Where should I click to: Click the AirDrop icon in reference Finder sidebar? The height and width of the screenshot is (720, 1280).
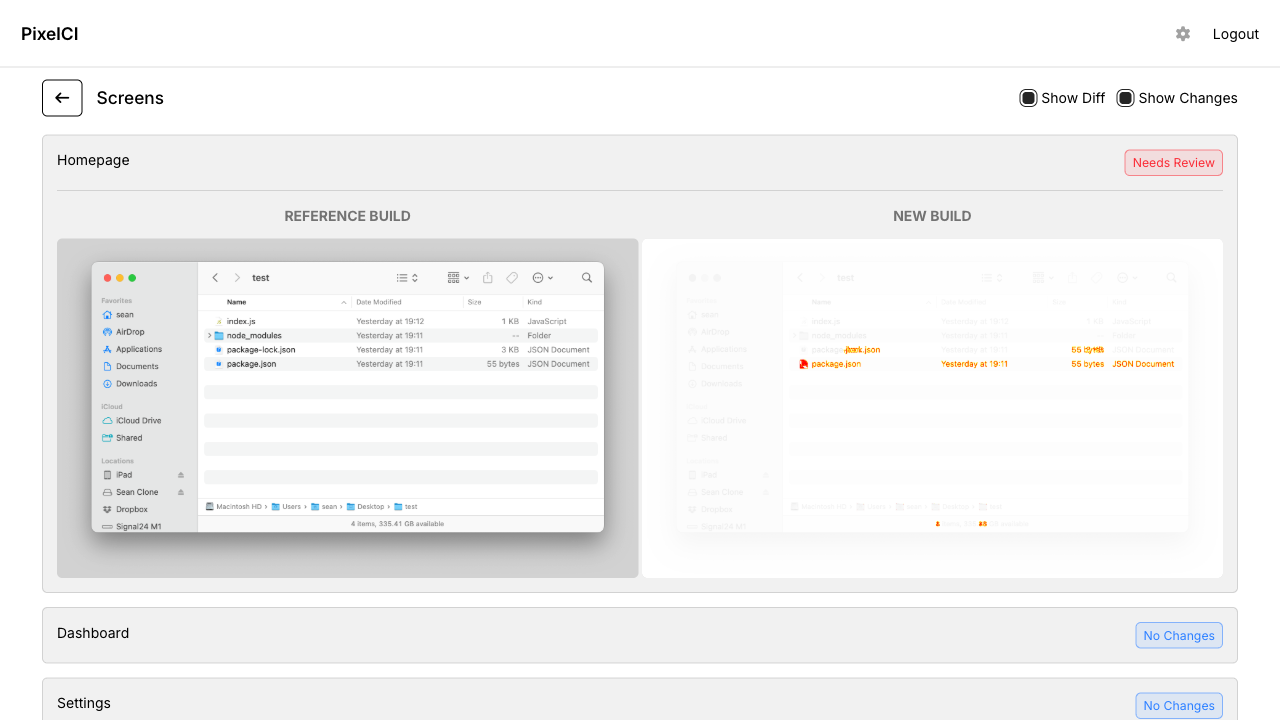pyautogui.click(x=108, y=332)
